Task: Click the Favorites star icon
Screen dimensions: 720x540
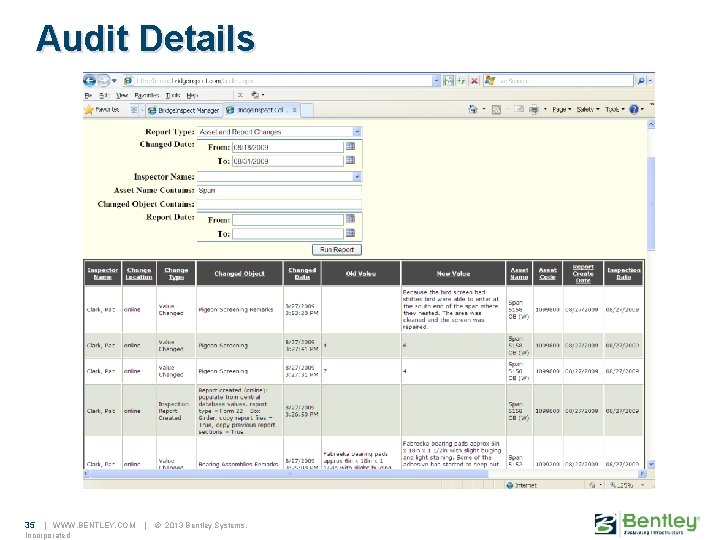Action: tap(89, 110)
